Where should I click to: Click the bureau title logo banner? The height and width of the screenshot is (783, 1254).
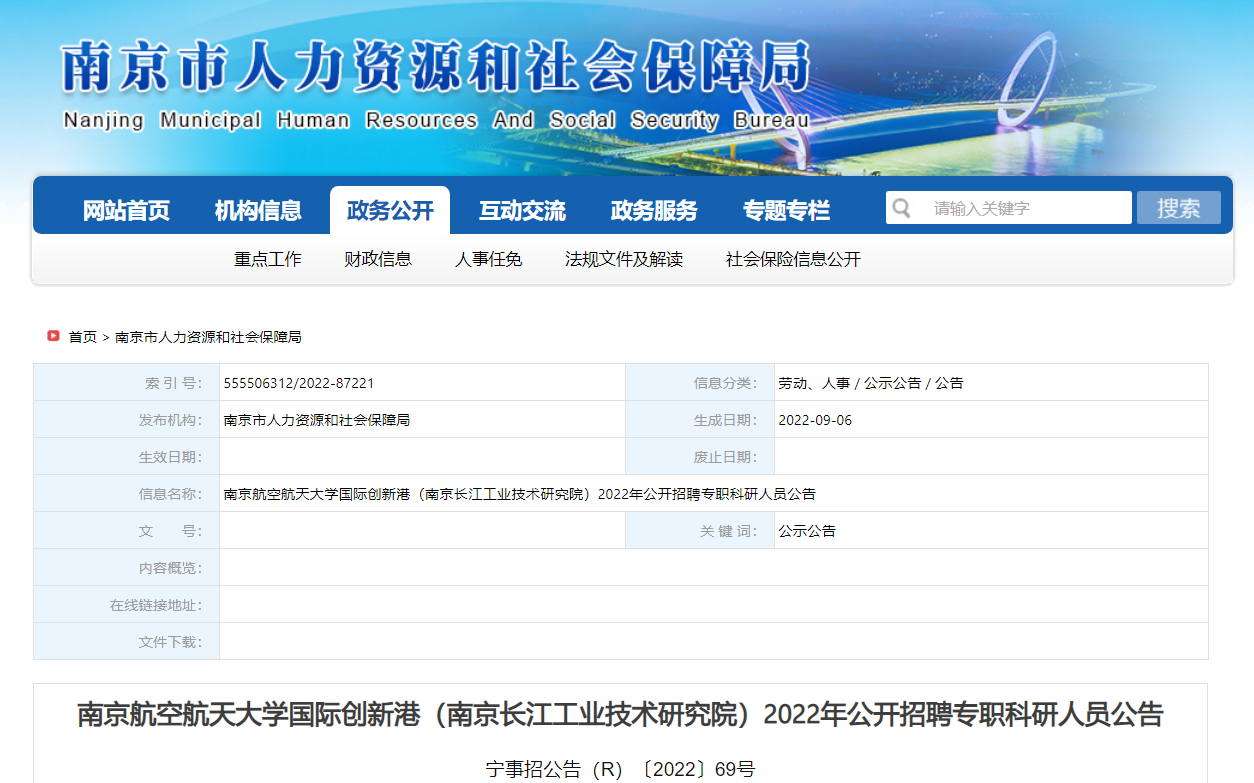435,87
